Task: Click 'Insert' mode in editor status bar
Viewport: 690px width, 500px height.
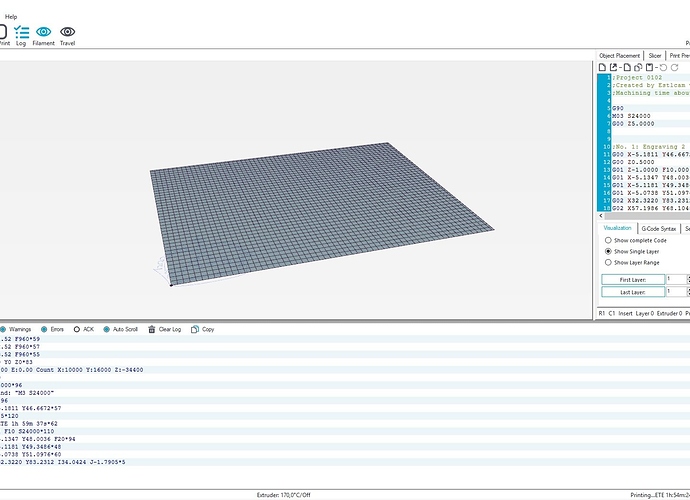Action: click(x=625, y=313)
